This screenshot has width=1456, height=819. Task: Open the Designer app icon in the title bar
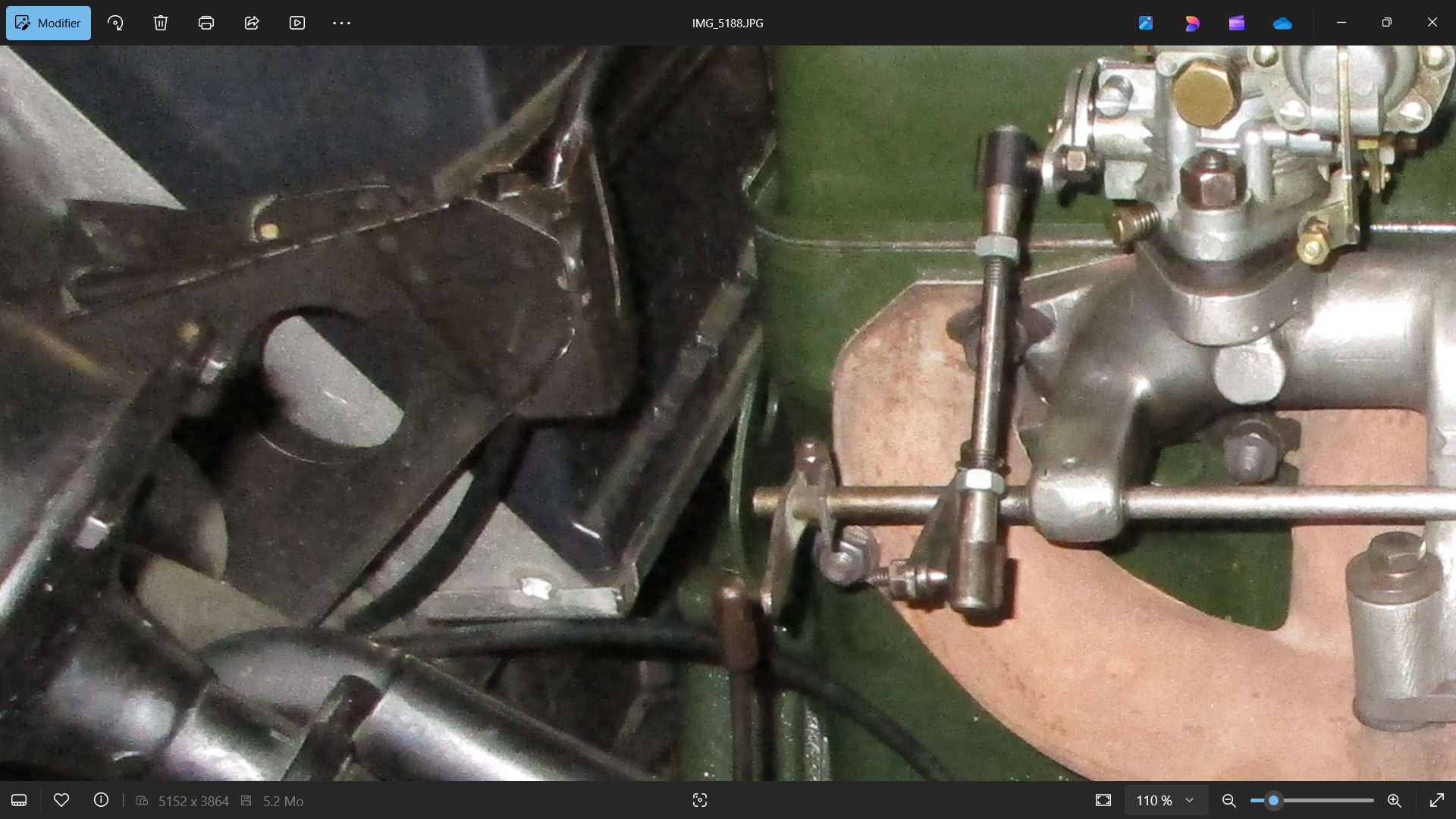pos(1191,23)
